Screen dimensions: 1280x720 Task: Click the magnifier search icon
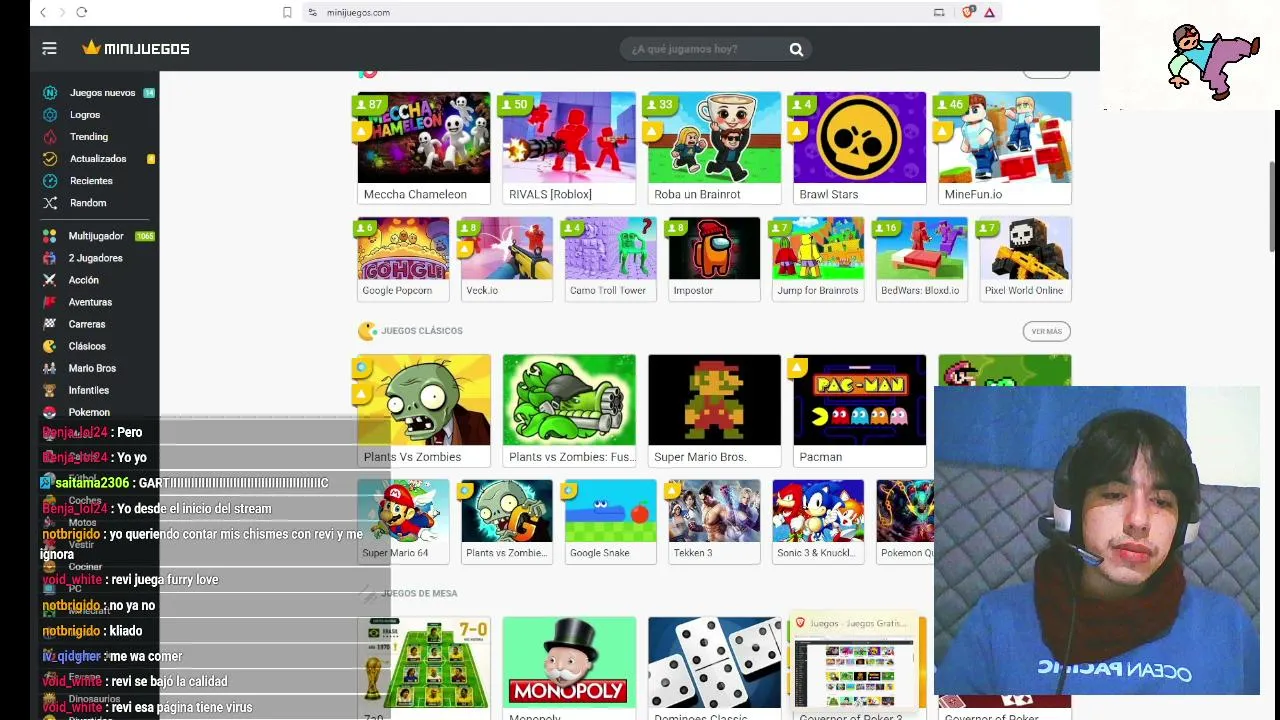point(796,49)
